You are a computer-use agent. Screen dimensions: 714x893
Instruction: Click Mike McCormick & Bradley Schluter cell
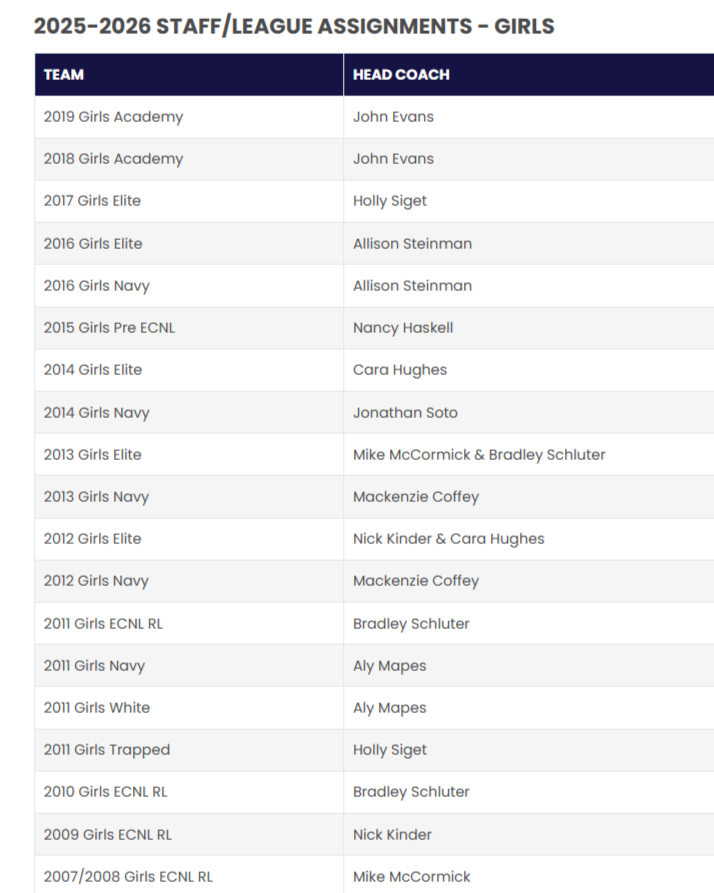pos(529,454)
